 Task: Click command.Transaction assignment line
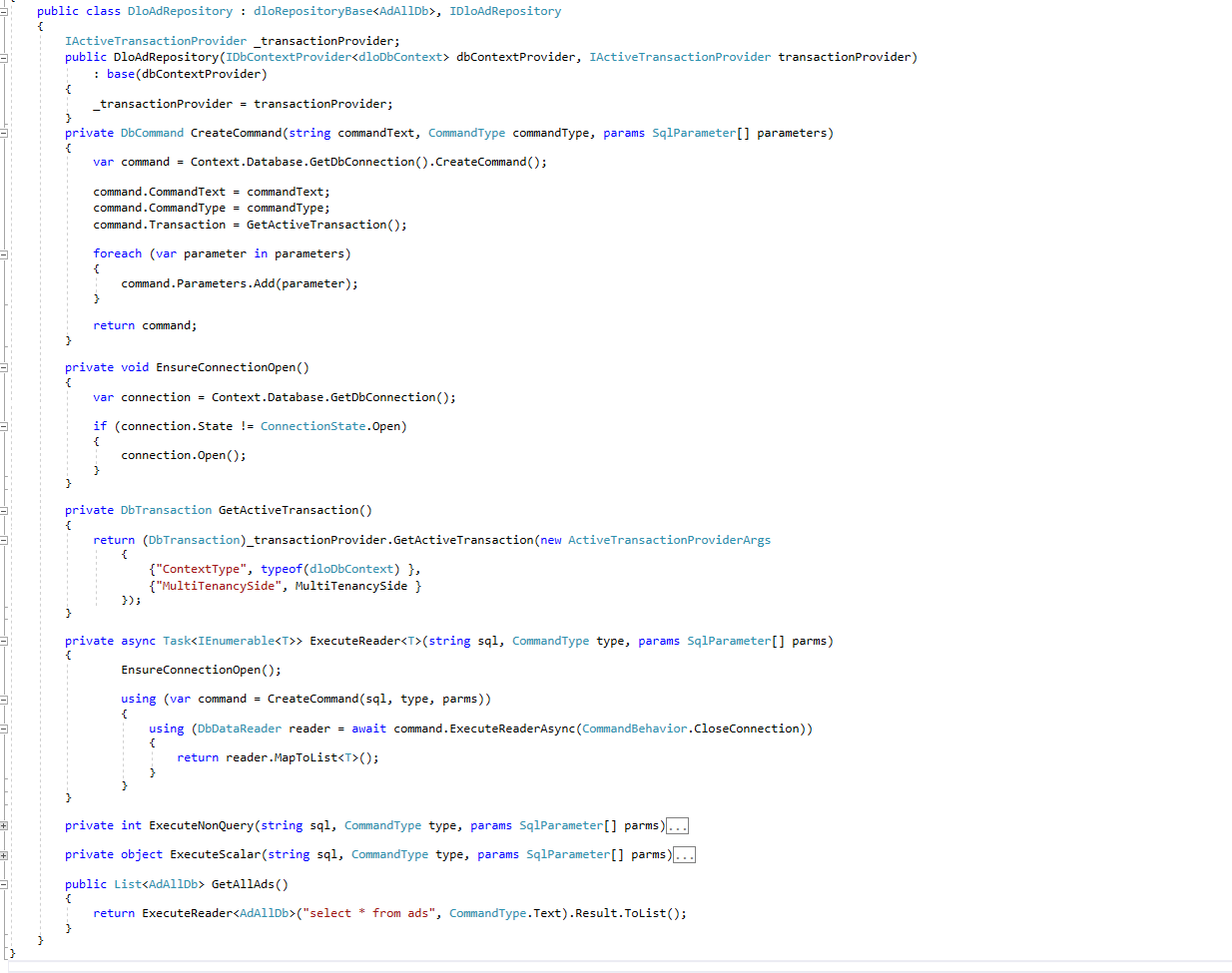[250, 225]
